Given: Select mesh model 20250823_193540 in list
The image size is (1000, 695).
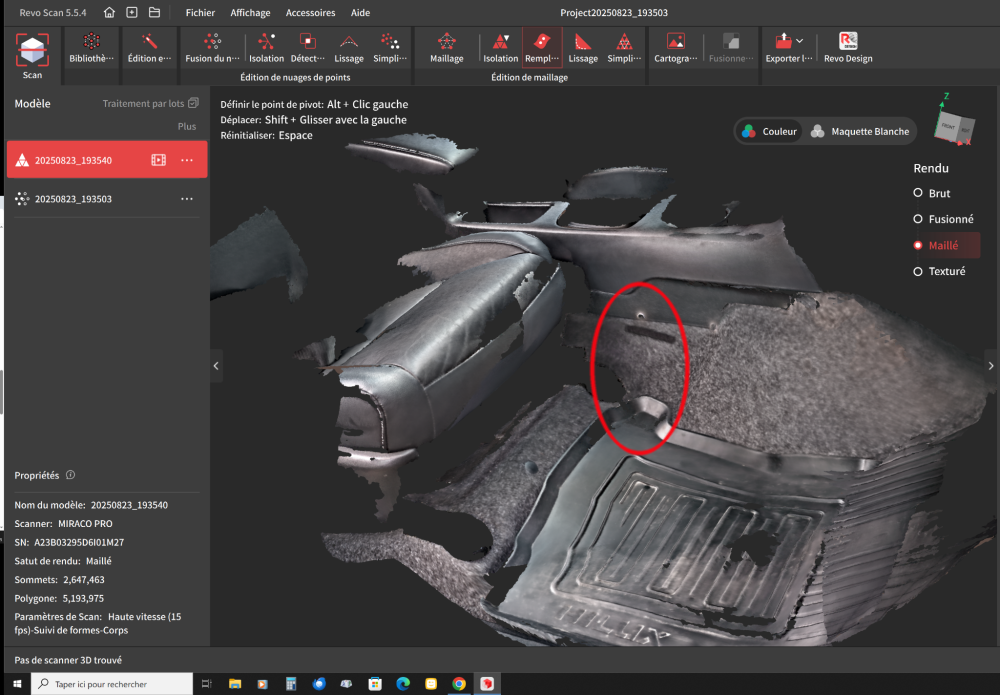Looking at the screenshot, I should coord(107,159).
